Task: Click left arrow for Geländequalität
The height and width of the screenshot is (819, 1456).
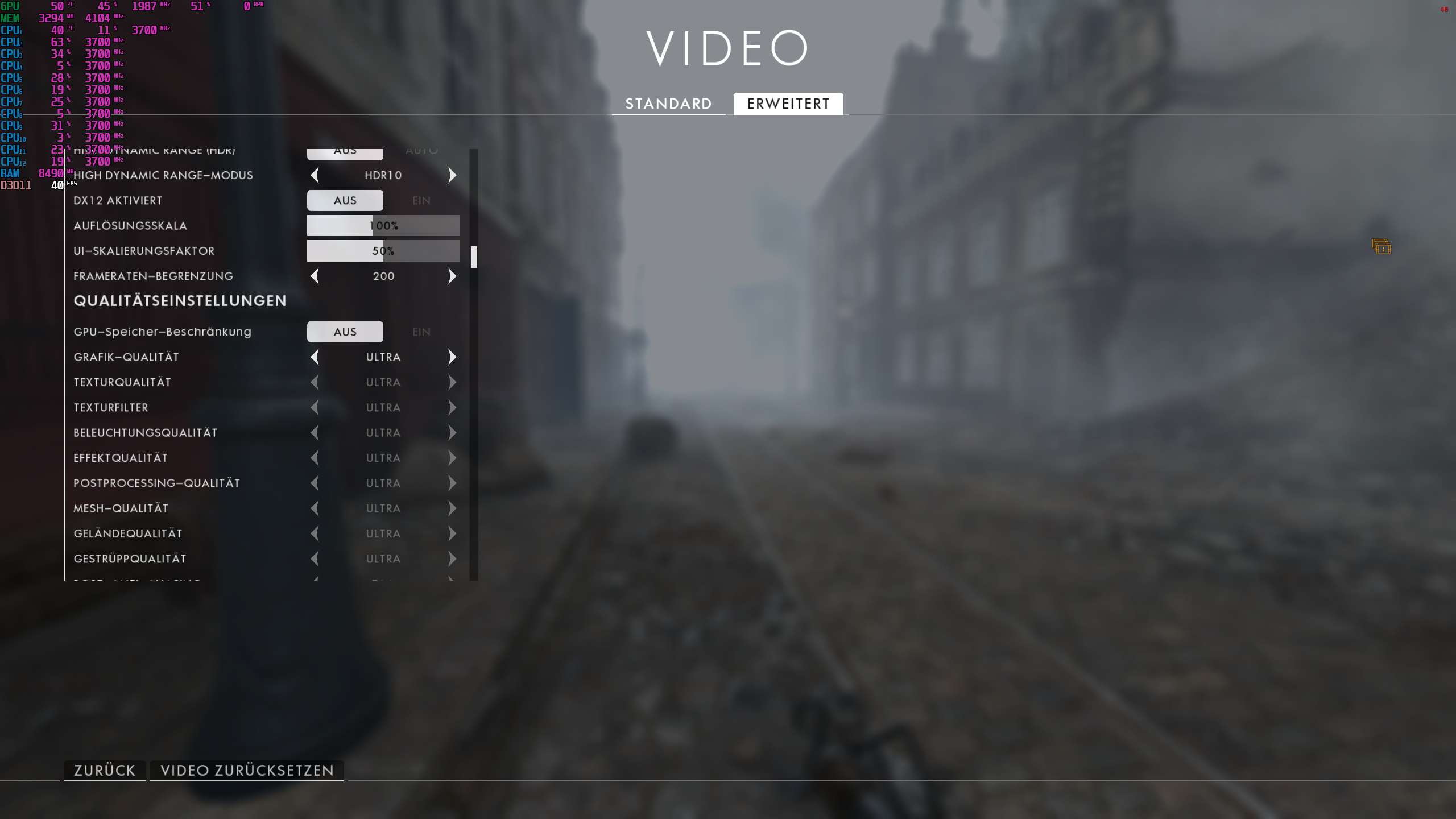Action: click(315, 533)
